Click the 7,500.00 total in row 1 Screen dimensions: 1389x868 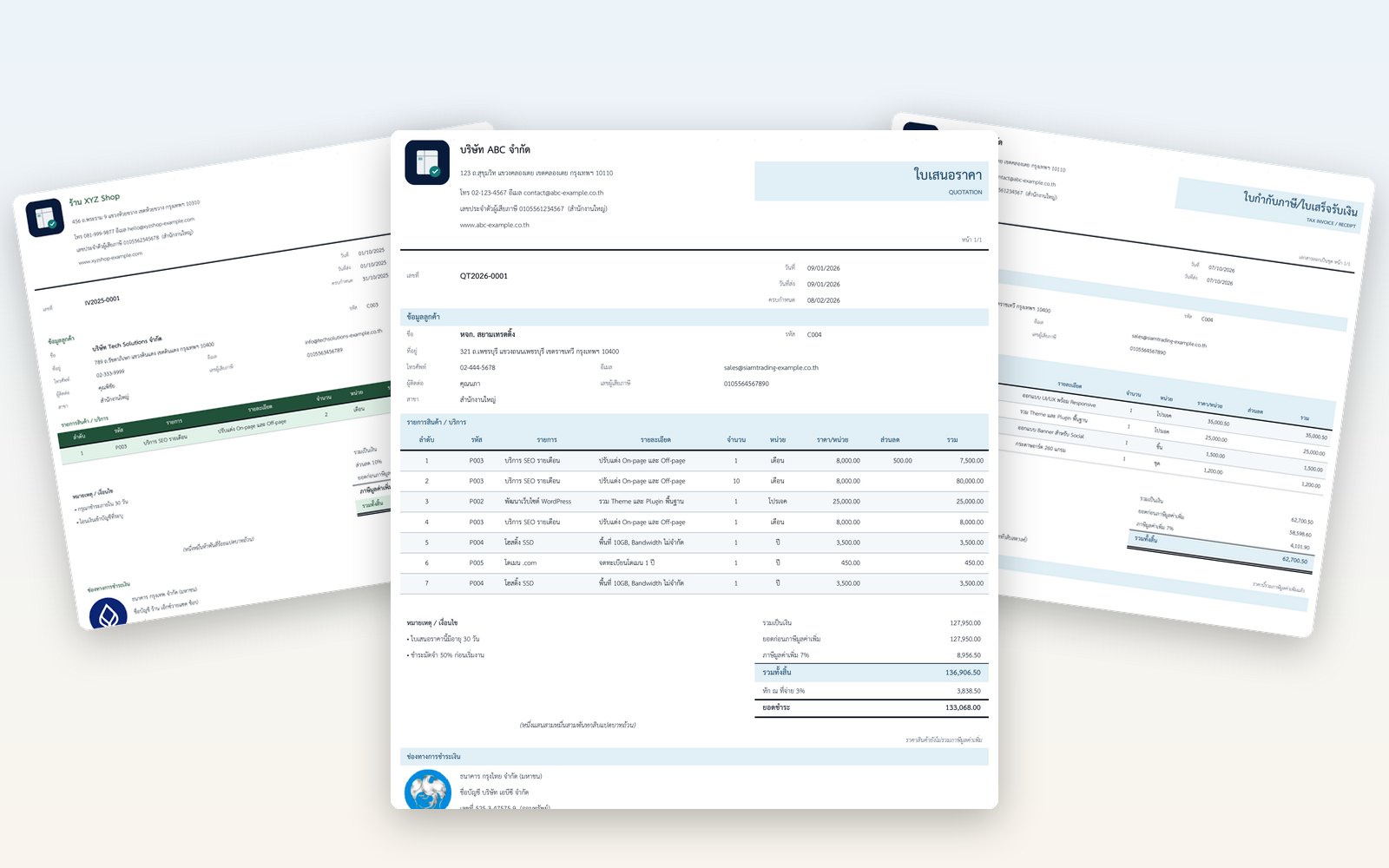click(971, 461)
